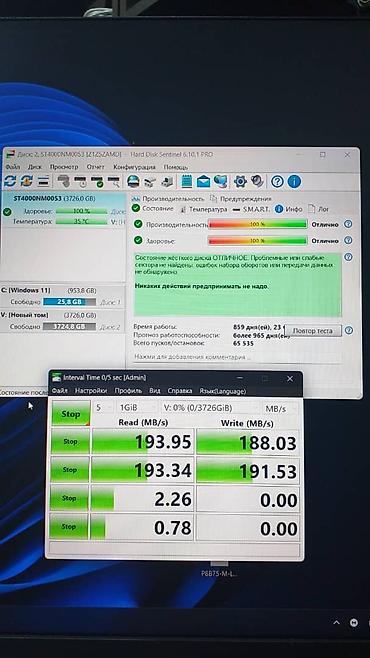Open the test size dropdown 1GiB

(x=136, y=407)
